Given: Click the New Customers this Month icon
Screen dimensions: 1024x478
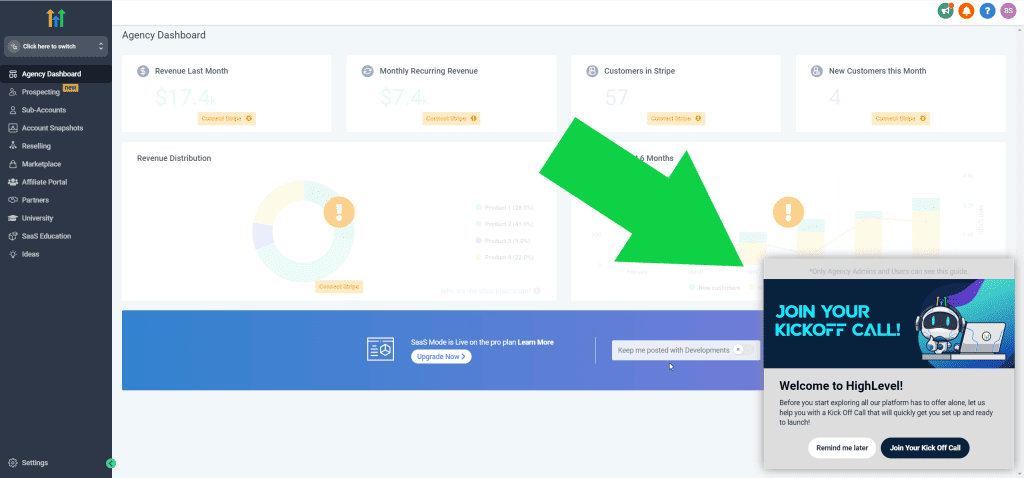Looking at the screenshot, I should click(816, 71).
